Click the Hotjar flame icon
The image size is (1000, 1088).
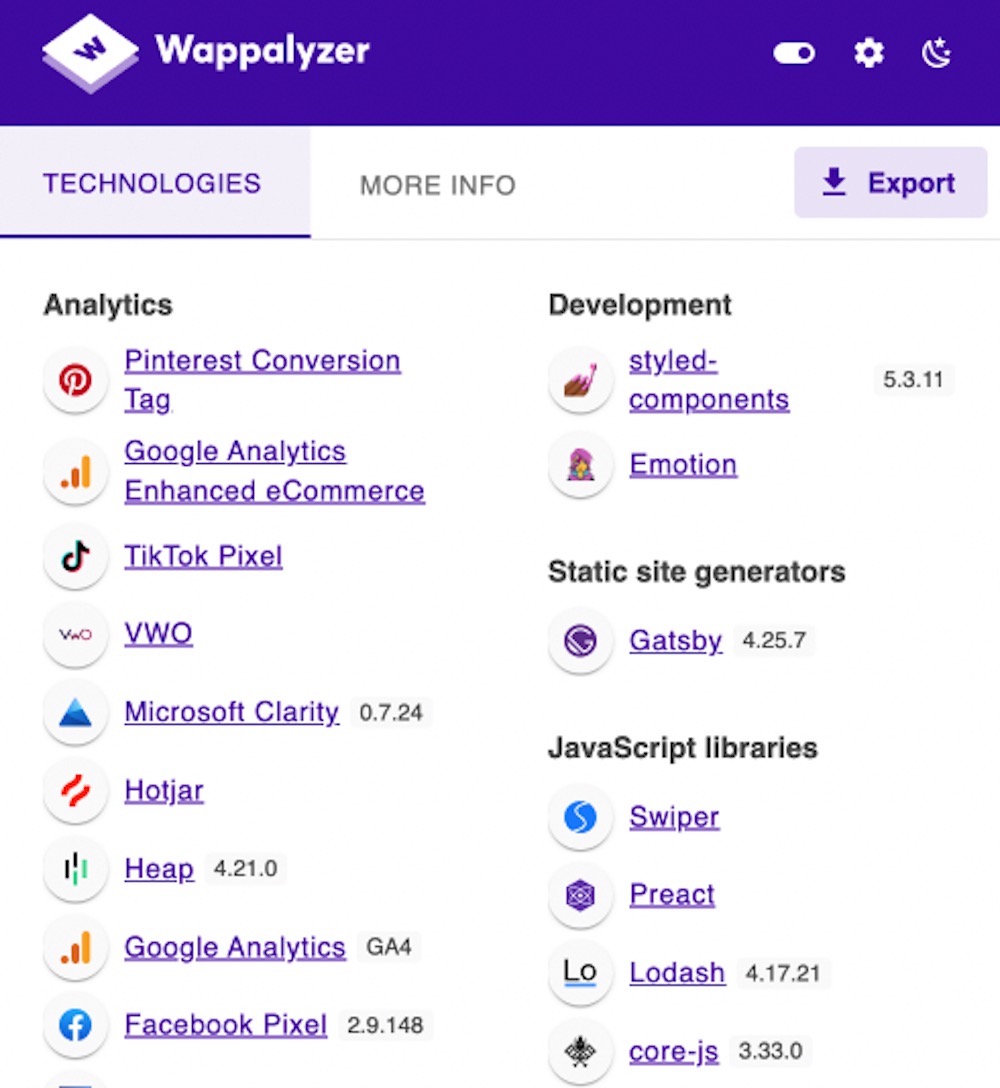pyautogui.click(x=76, y=791)
